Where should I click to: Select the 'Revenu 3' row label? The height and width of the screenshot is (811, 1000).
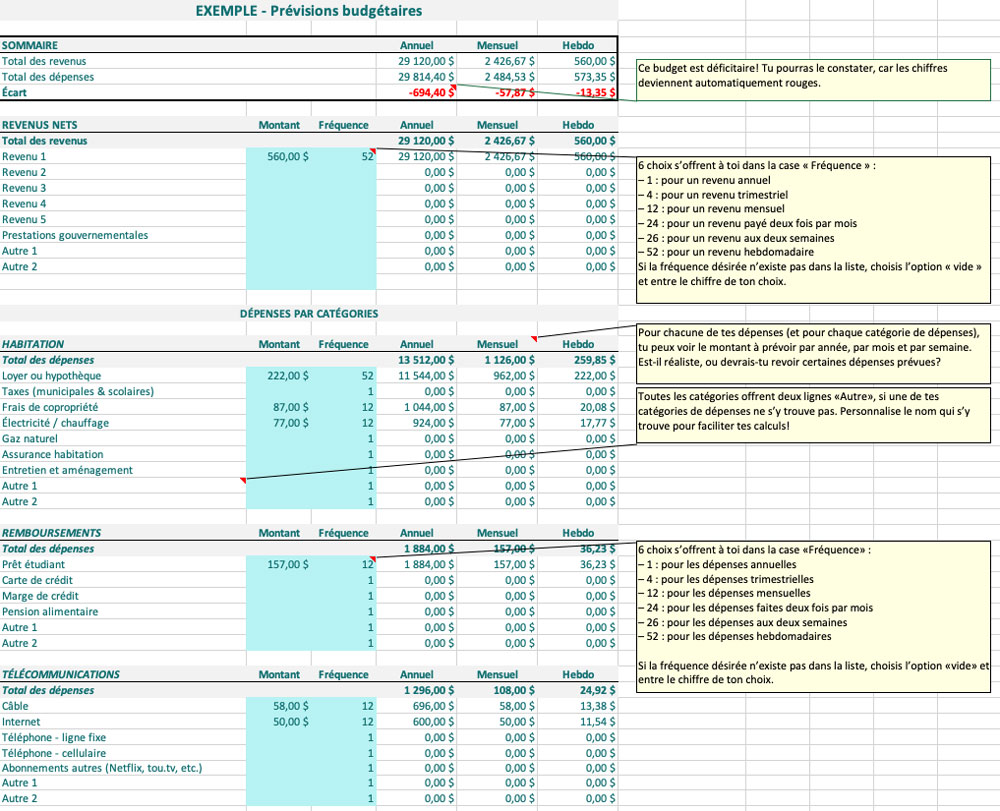point(24,188)
